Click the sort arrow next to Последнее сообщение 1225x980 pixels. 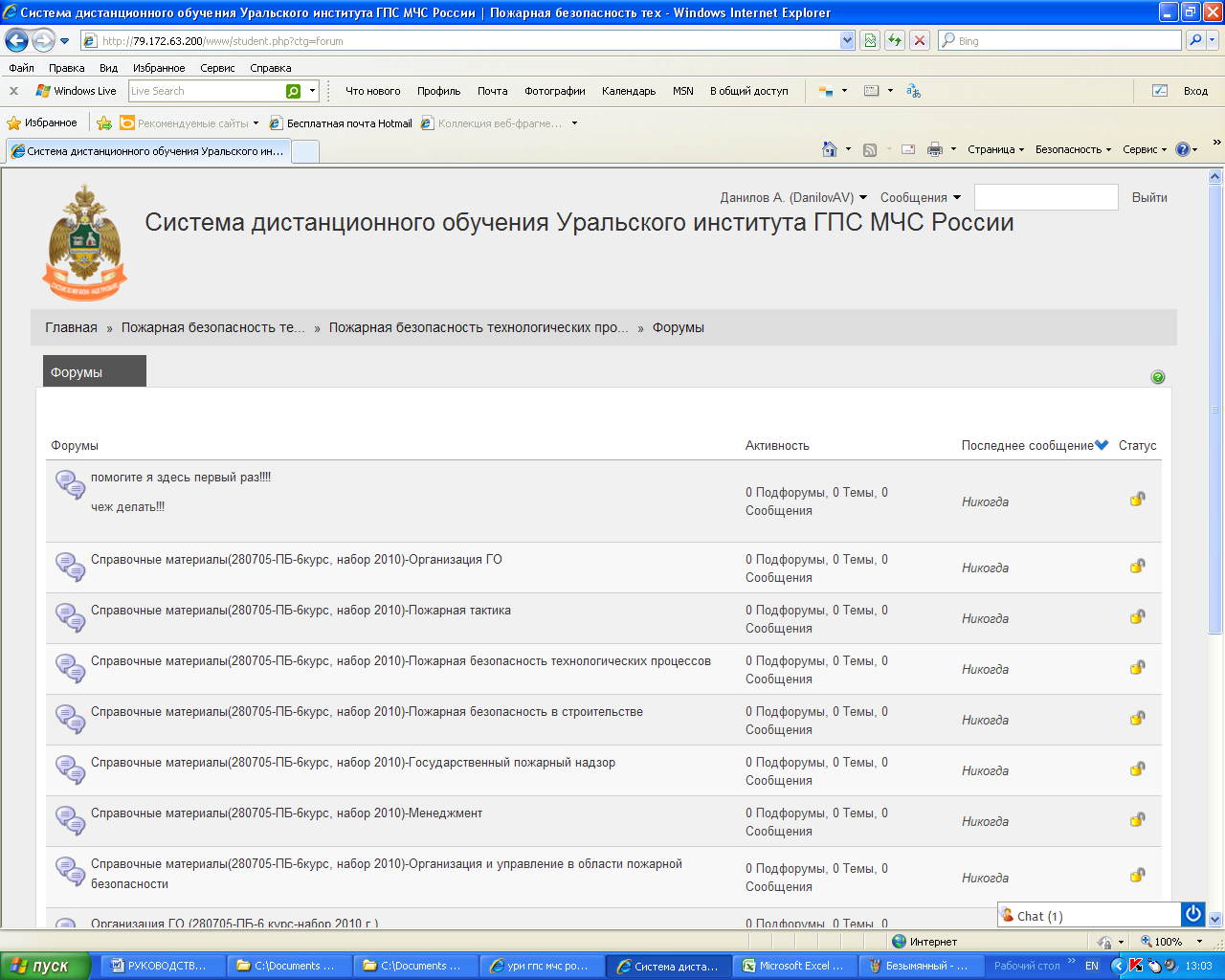(1102, 445)
